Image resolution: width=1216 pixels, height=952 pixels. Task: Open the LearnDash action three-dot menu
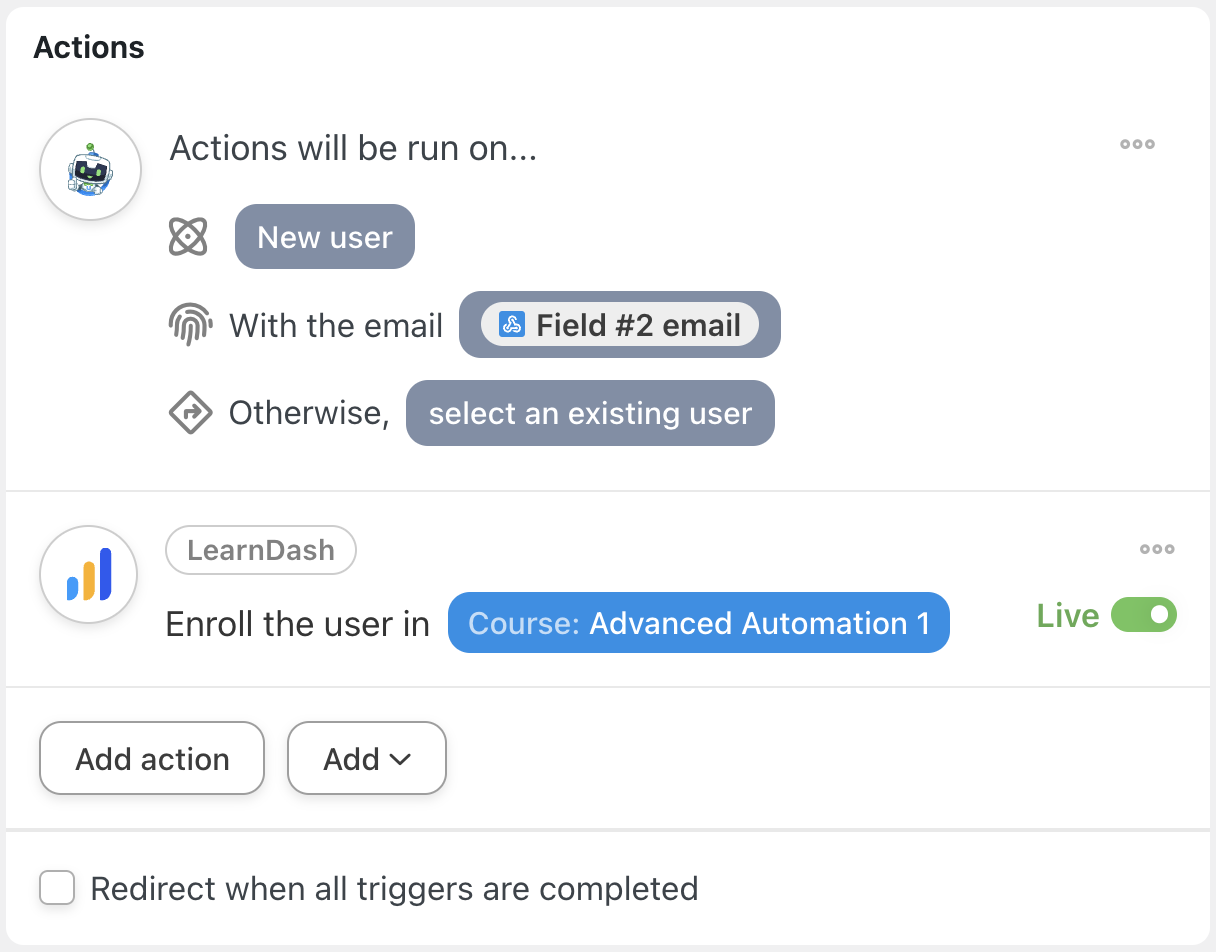pos(1157,549)
